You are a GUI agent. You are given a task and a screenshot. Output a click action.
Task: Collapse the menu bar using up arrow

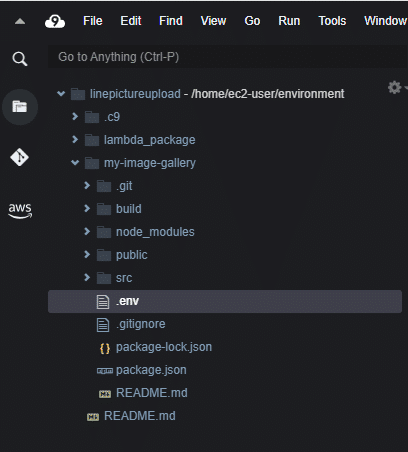click(x=20, y=22)
